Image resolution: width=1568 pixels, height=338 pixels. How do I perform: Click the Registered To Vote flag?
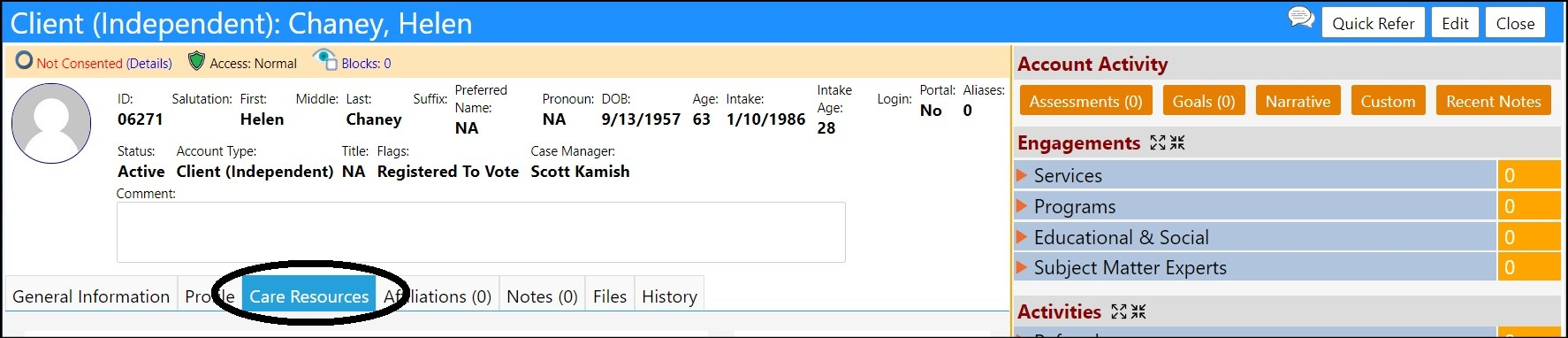click(x=448, y=172)
